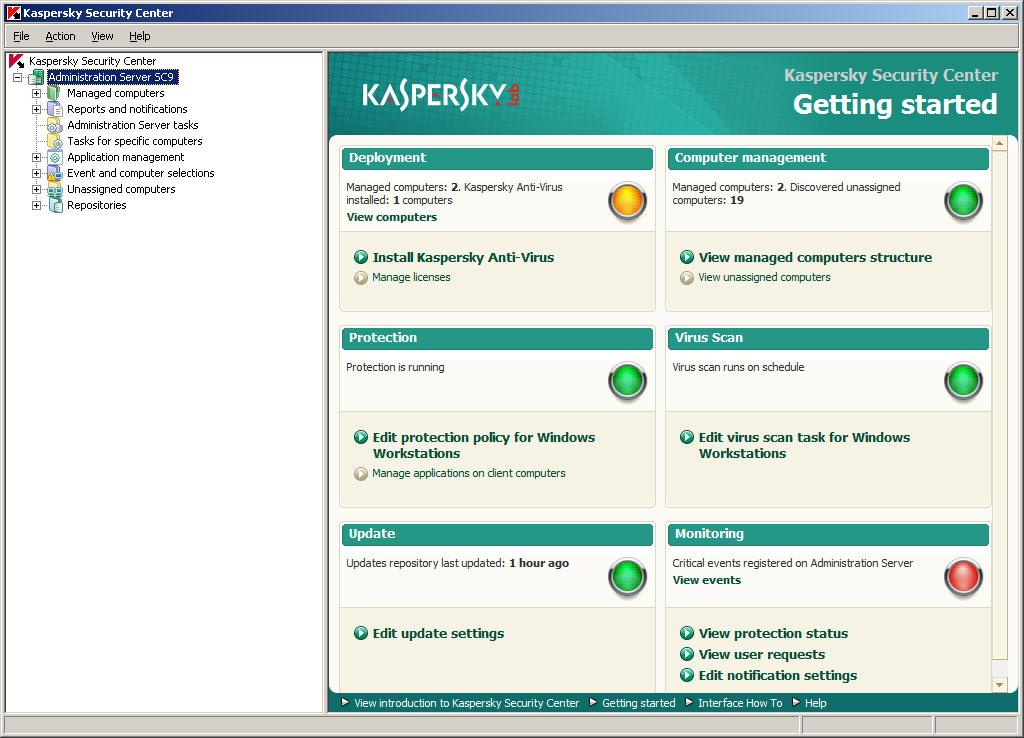This screenshot has height=738, width=1024.
Task: Open View managed computers structure link
Action: tap(815, 257)
